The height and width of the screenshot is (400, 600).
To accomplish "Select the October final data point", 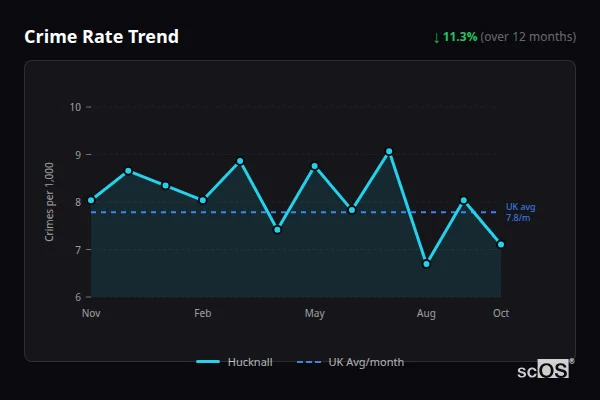I will click(x=501, y=244).
